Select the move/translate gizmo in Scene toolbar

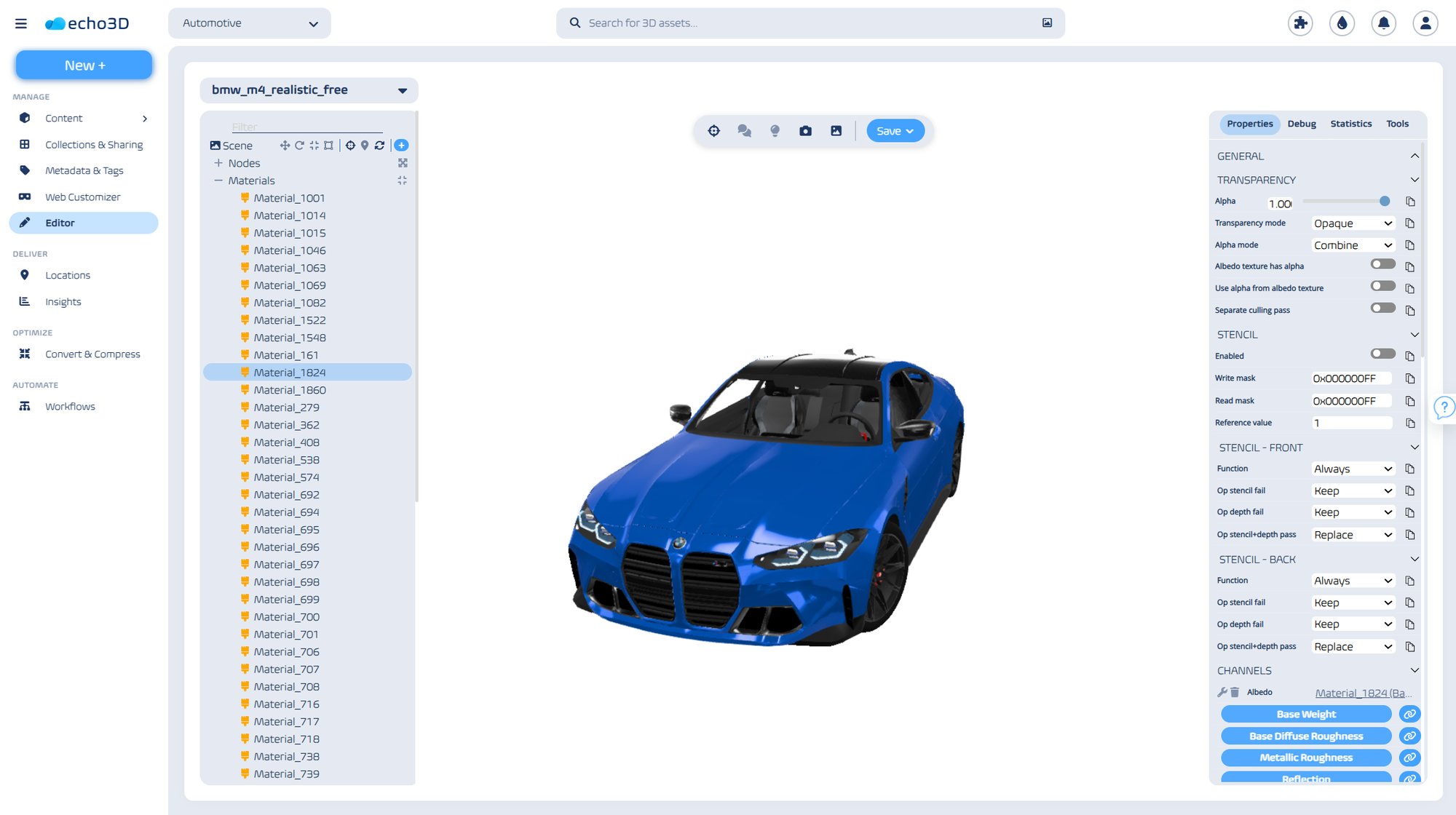tap(285, 146)
